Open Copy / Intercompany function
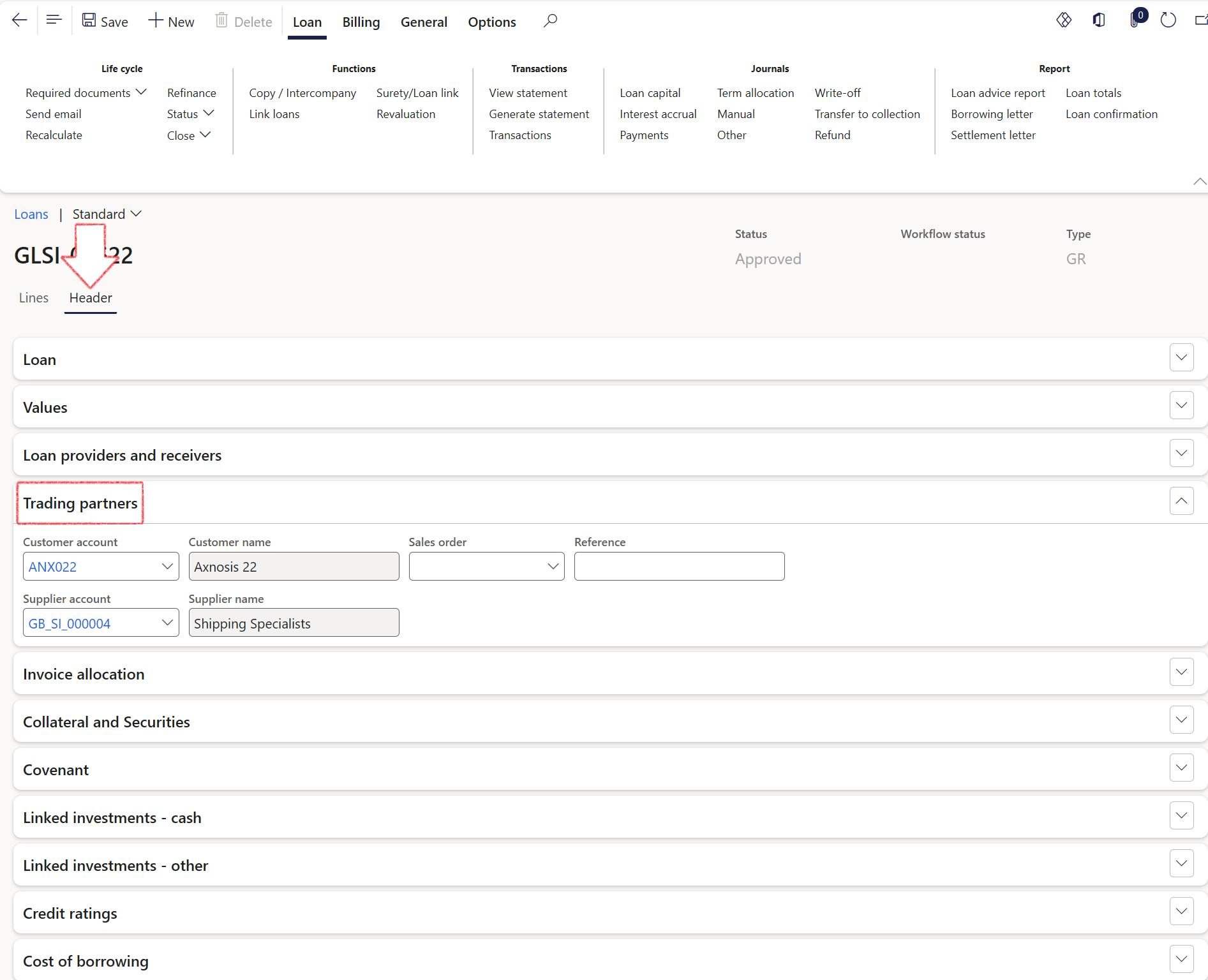The height and width of the screenshot is (980, 1208). pos(302,93)
